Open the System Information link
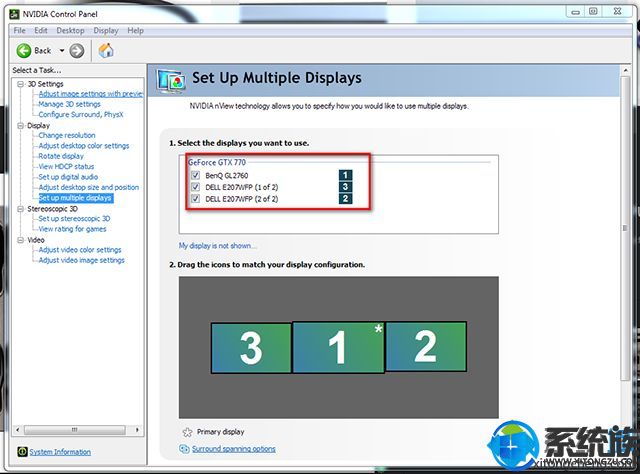This screenshot has height=474, width=640. (60, 452)
